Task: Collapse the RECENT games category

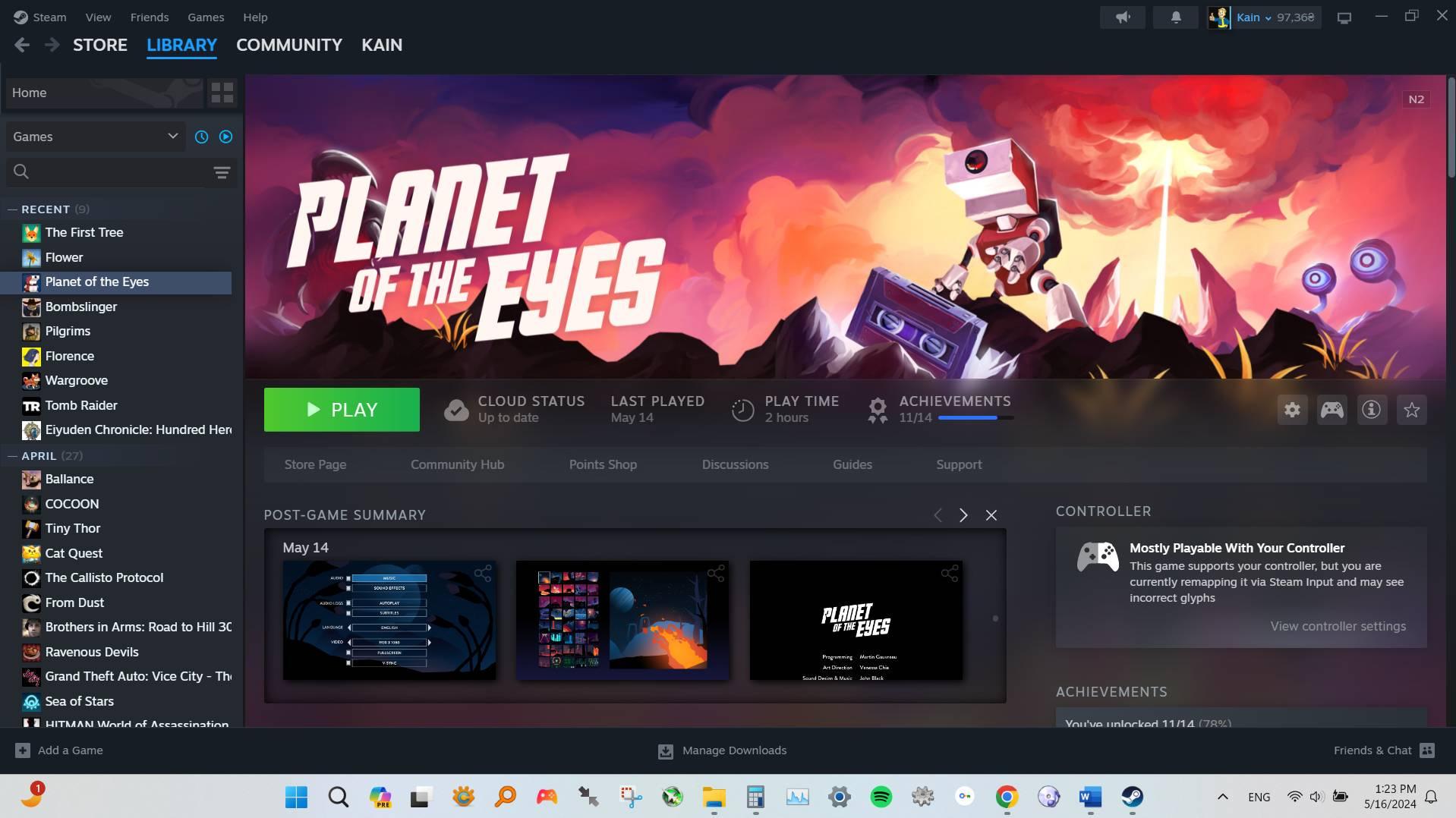Action: pyautogui.click(x=12, y=209)
